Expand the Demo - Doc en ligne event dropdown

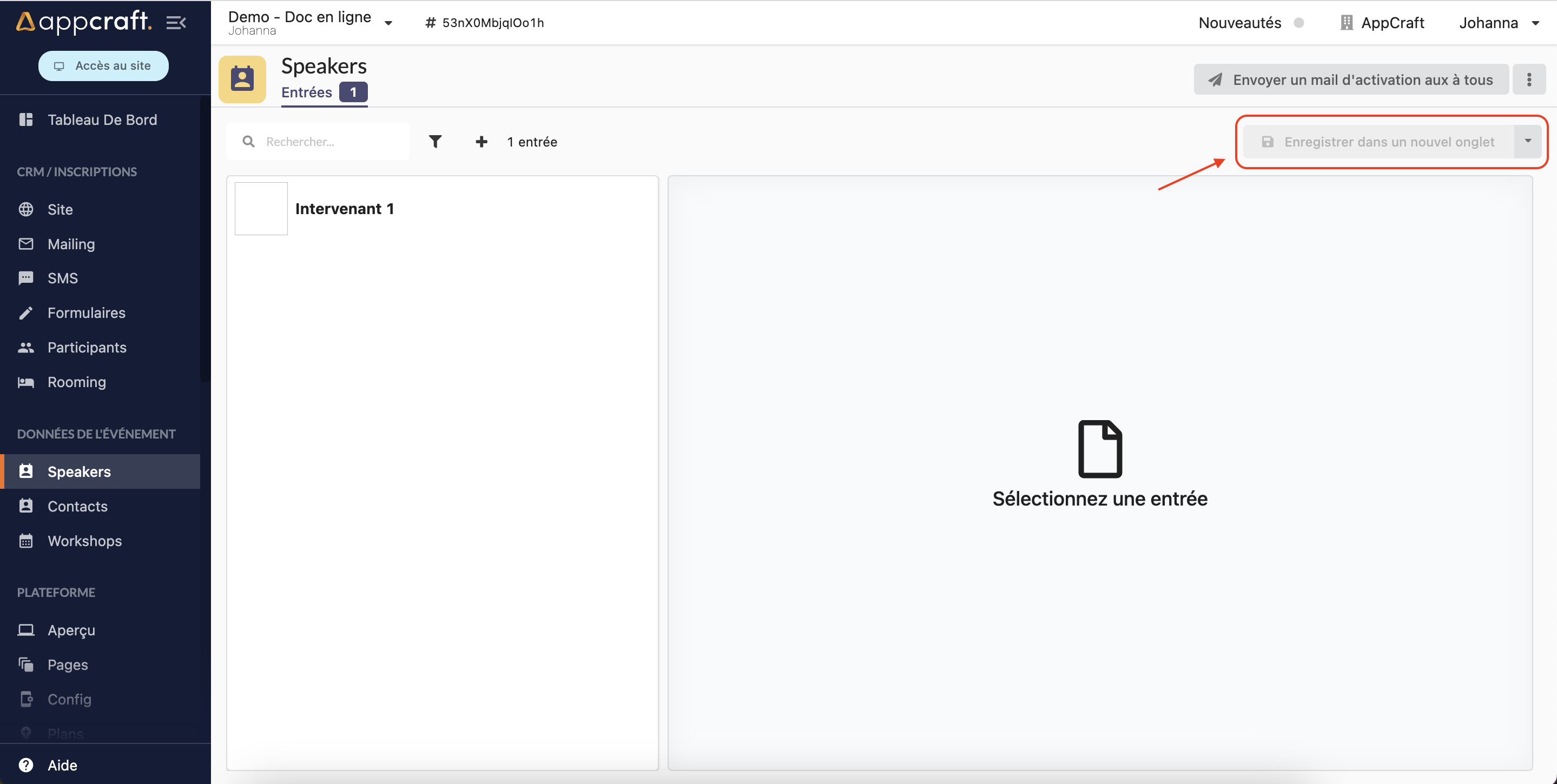click(x=388, y=23)
